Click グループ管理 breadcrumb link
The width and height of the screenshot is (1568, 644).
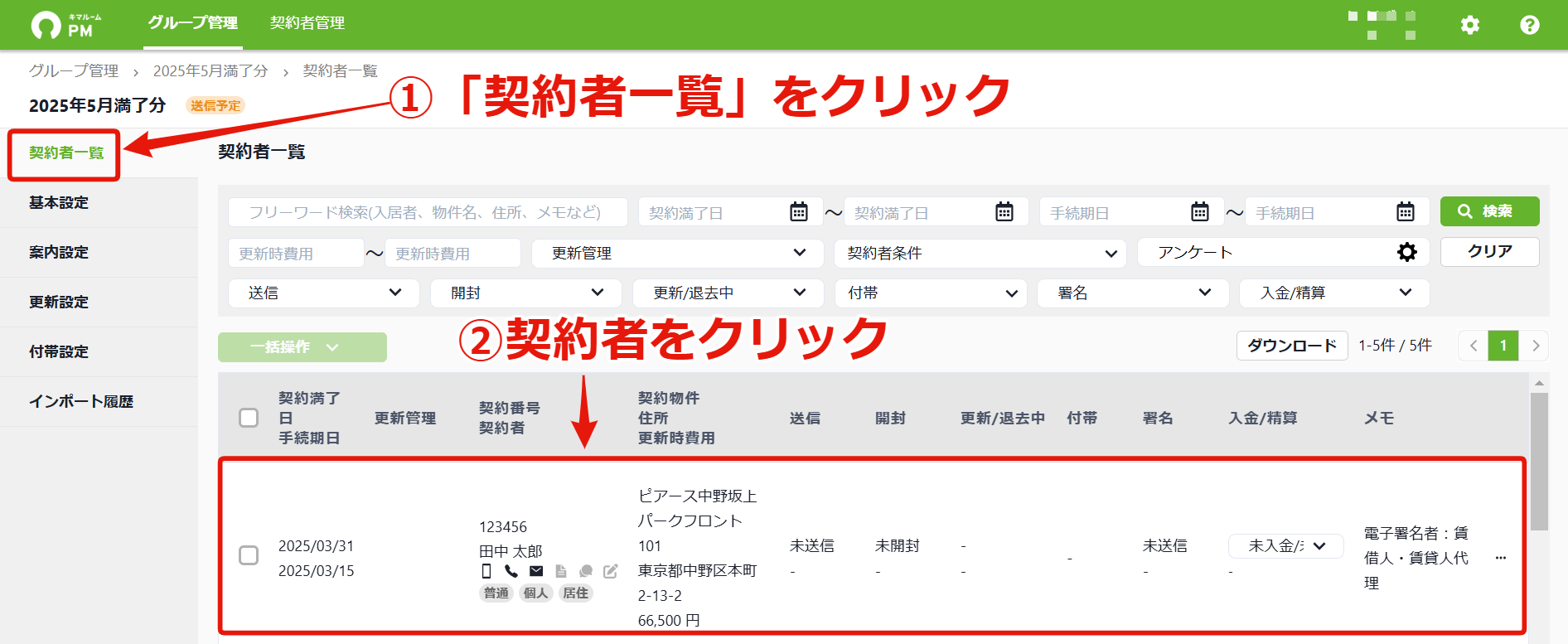pos(74,71)
